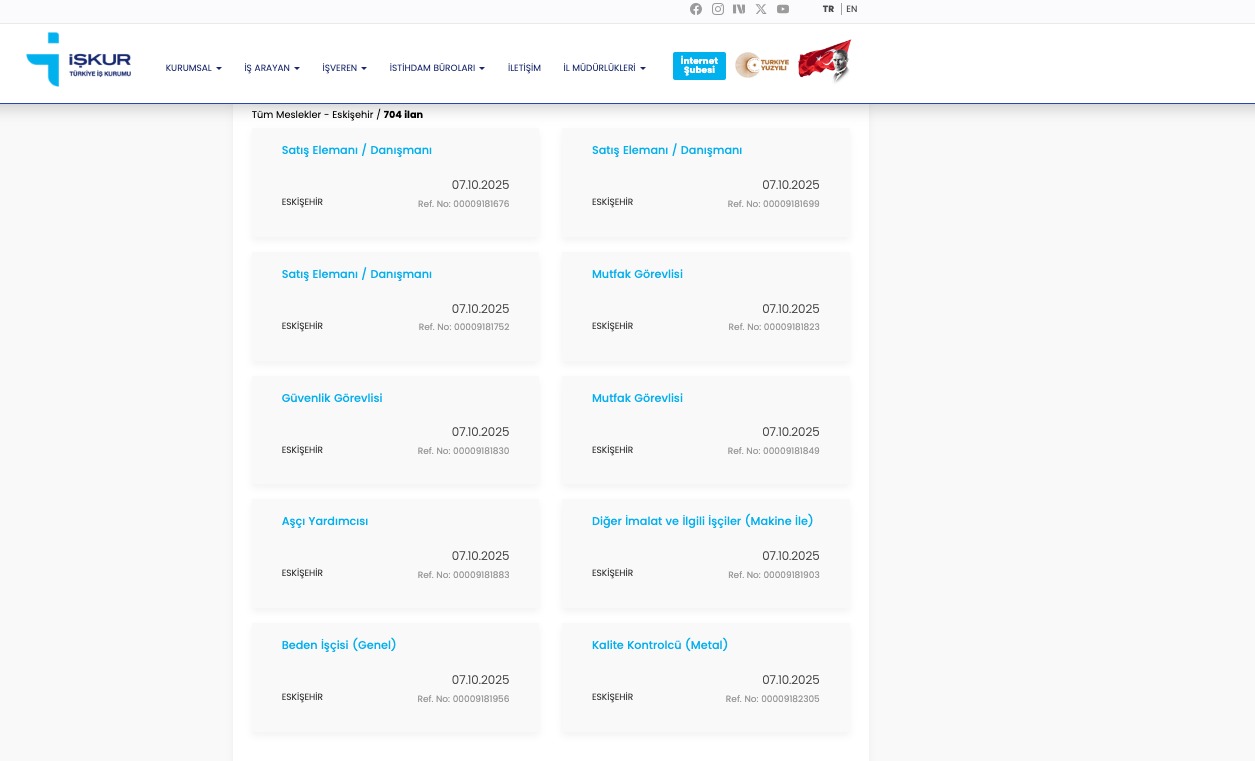Open the Instagram icon in top bar
The image size is (1255, 761).
point(718,9)
